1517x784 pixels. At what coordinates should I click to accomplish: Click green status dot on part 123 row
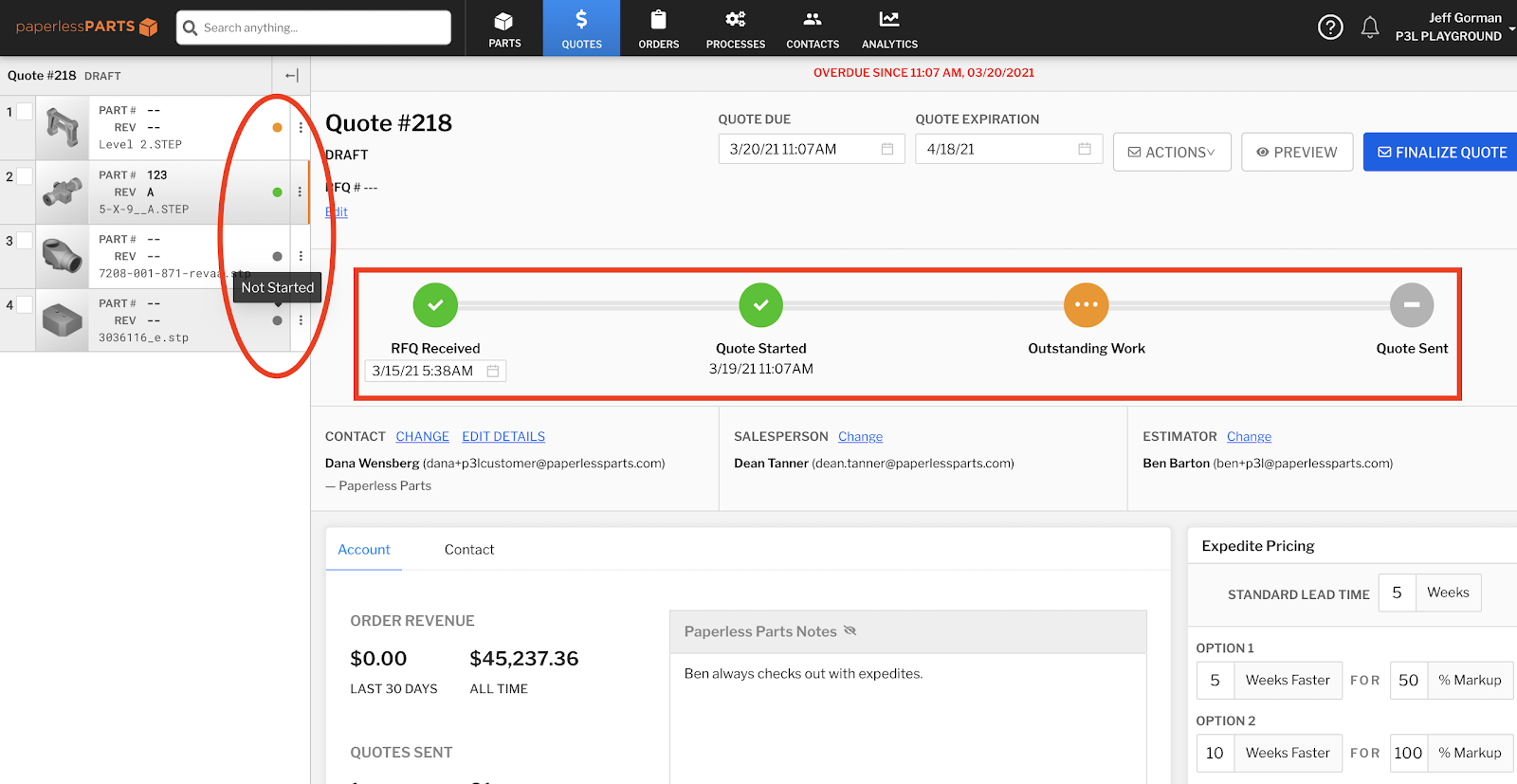pyautogui.click(x=277, y=191)
